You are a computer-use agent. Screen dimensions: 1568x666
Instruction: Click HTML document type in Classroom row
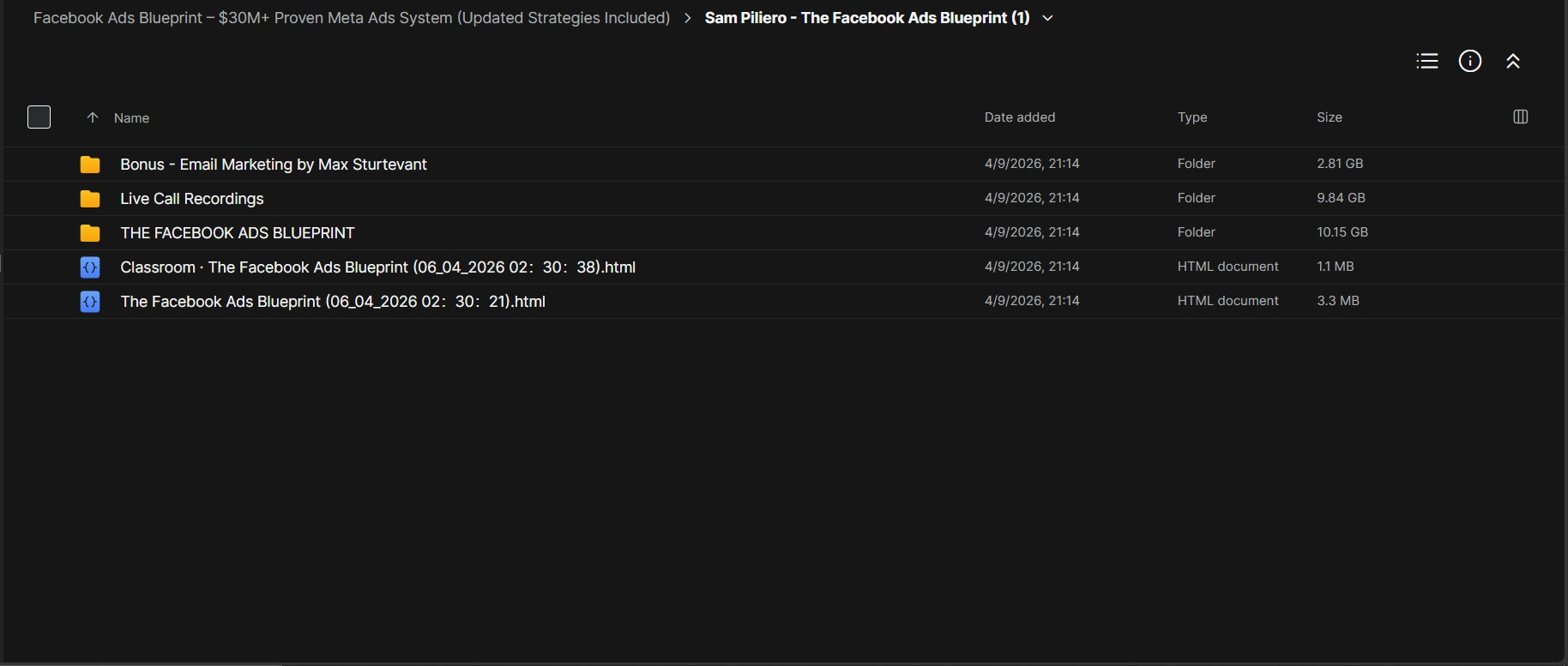click(1227, 267)
